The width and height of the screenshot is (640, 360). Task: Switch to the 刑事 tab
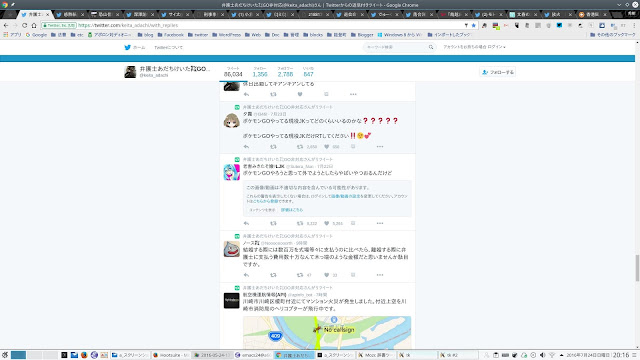pos(210,14)
